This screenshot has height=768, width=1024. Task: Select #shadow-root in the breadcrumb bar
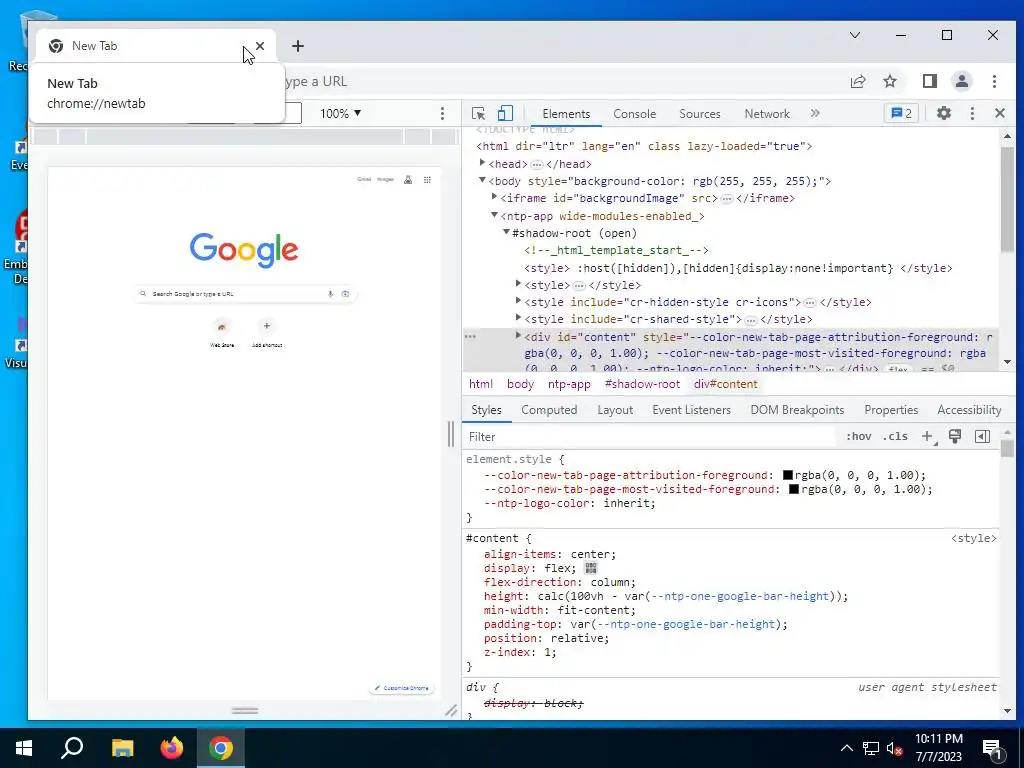[x=642, y=384]
